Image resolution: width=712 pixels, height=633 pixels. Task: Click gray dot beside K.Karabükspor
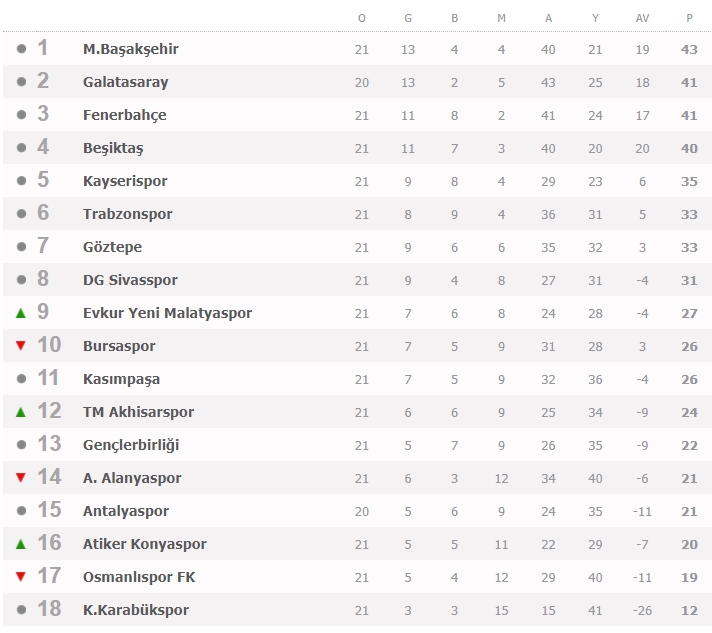click(21, 610)
